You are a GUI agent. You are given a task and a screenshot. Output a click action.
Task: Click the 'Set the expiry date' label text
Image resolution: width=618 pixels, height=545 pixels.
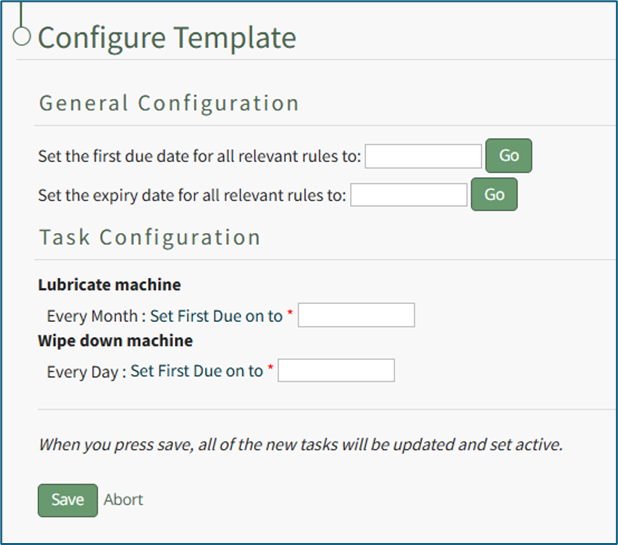pos(192,195)
